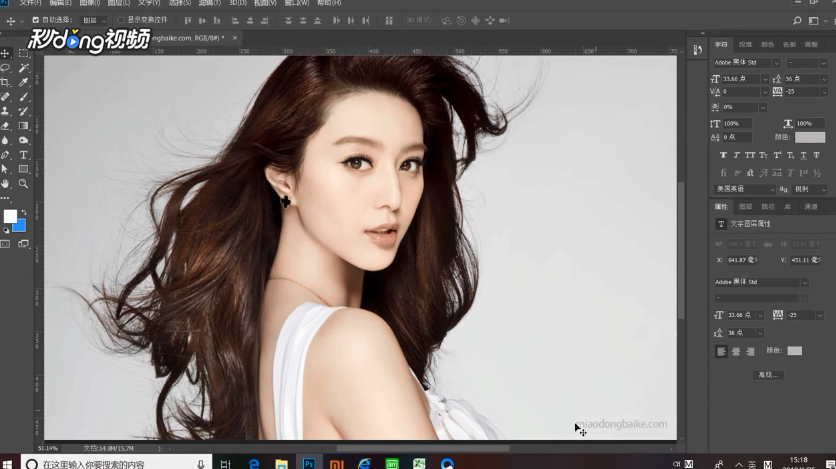Click the faux bold T icon
This screenshot has height=469, width=836.
[723, 155]
